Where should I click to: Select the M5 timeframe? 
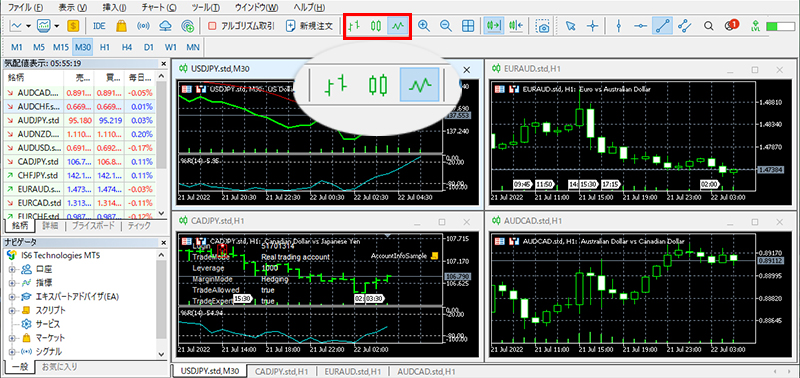[x=39, y=47]
